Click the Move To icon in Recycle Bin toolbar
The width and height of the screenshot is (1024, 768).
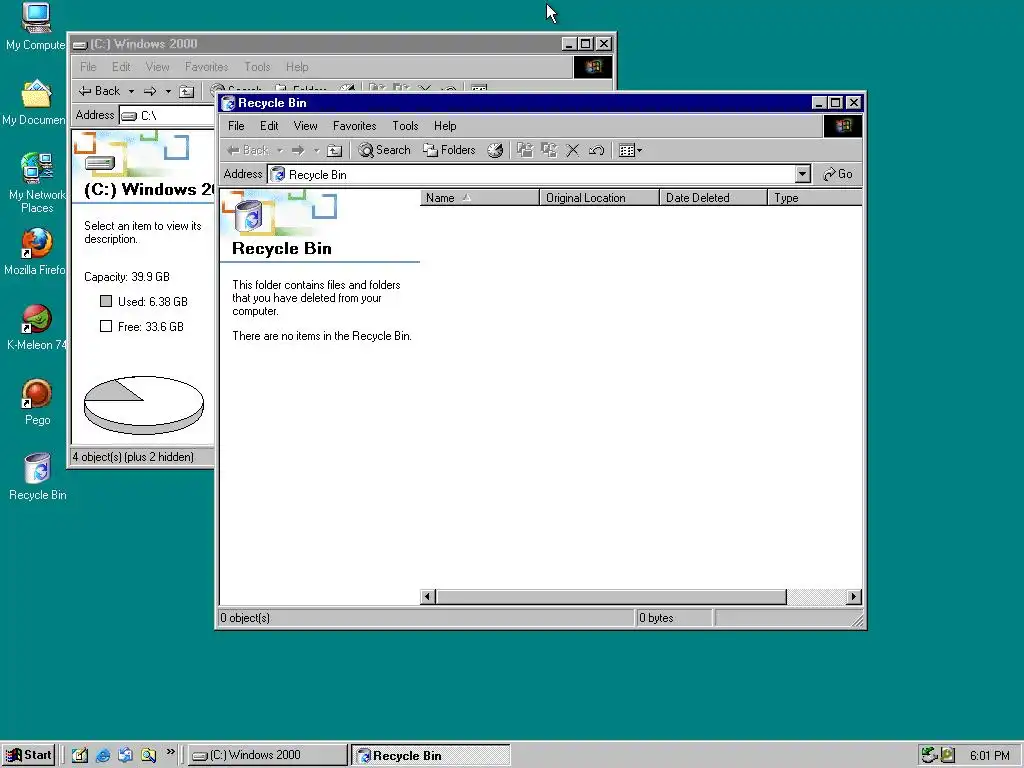pos(525,150)
